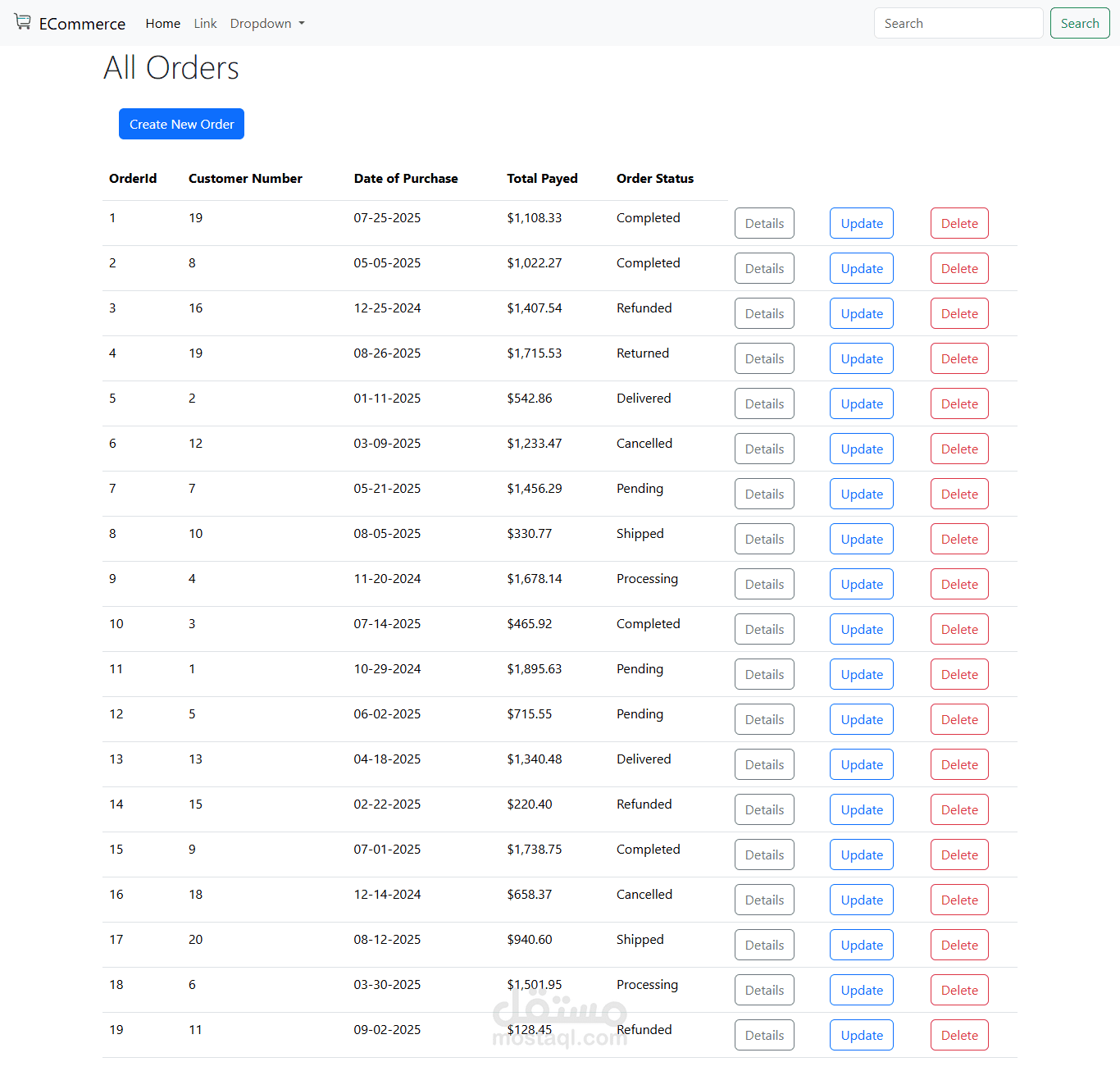Open the Dropdown menu in navbar
Image resolution: width=1120 pixels, height=1071 pixels.
267,24
